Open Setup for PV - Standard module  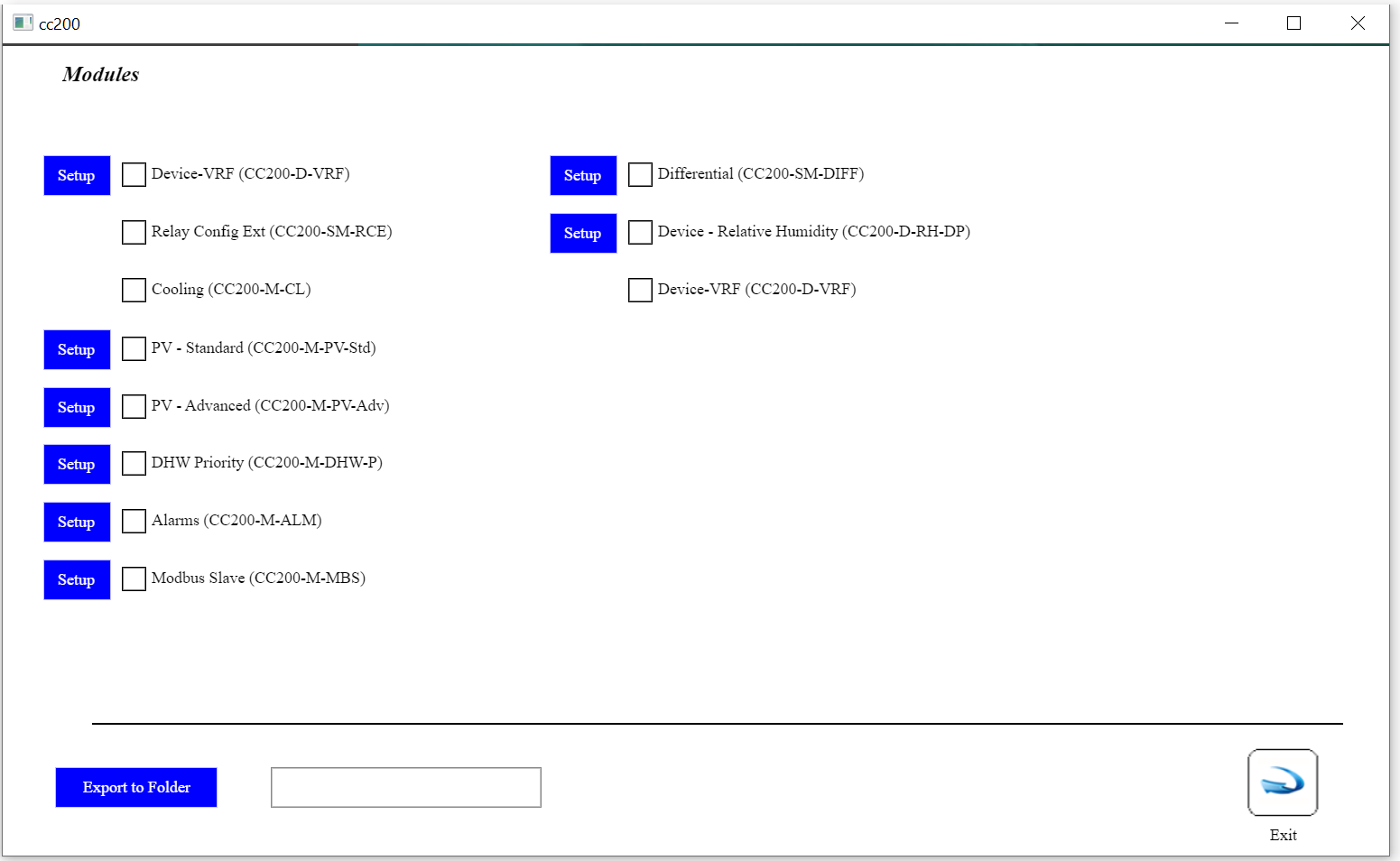tap(77, 349)
